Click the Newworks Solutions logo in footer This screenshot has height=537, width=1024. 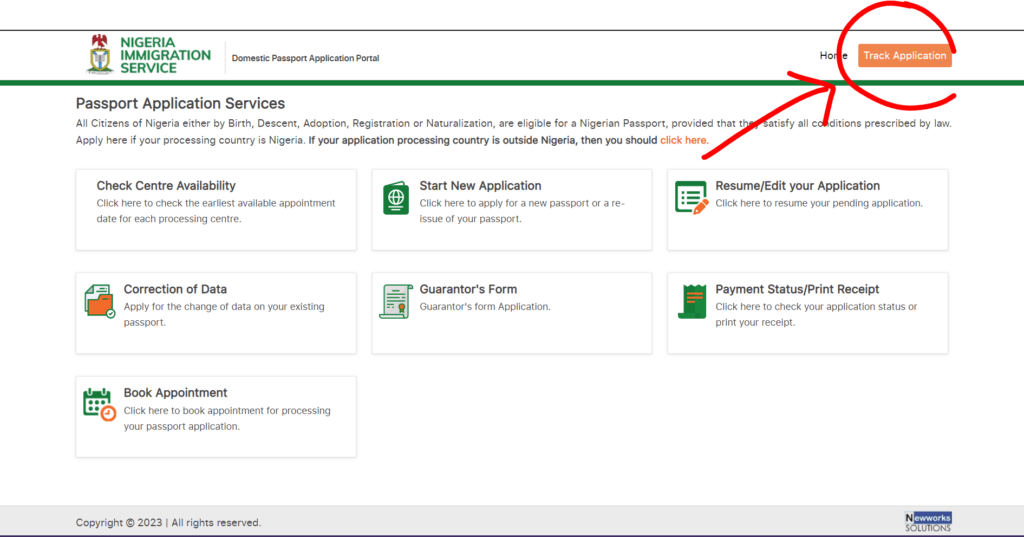[928, 521]
